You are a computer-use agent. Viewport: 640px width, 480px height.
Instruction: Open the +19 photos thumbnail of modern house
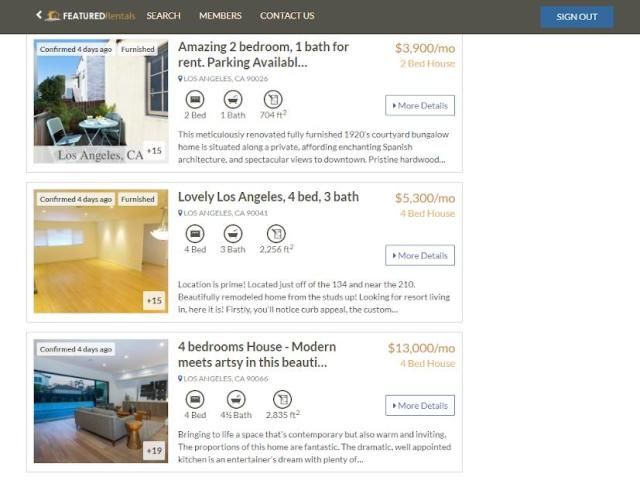point(155,451)
